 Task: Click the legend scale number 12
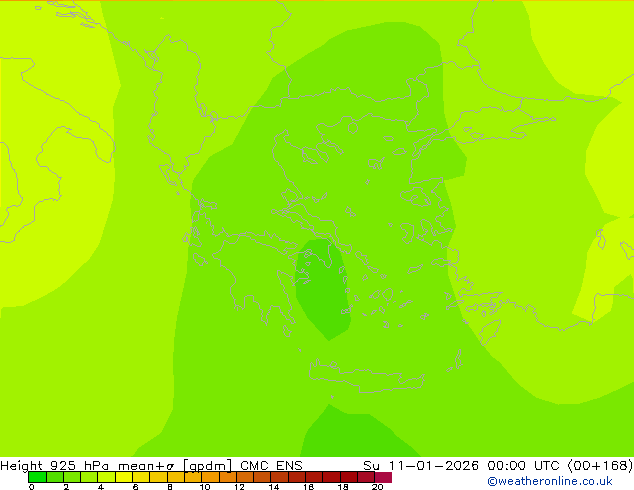pyautogui.click(x=239, y=487)
